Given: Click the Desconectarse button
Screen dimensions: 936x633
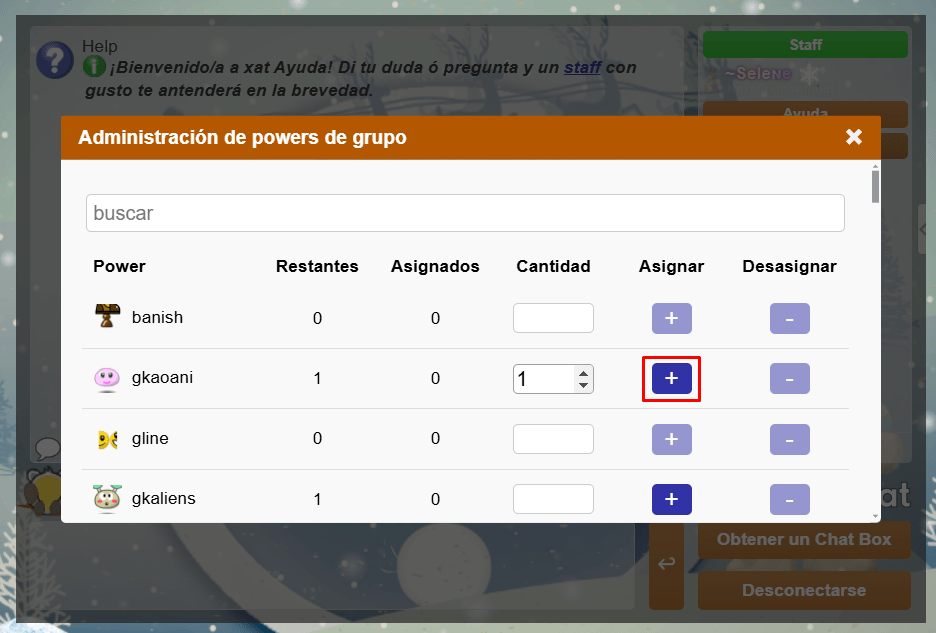Looking at the screenshot, I should point(803,590).
